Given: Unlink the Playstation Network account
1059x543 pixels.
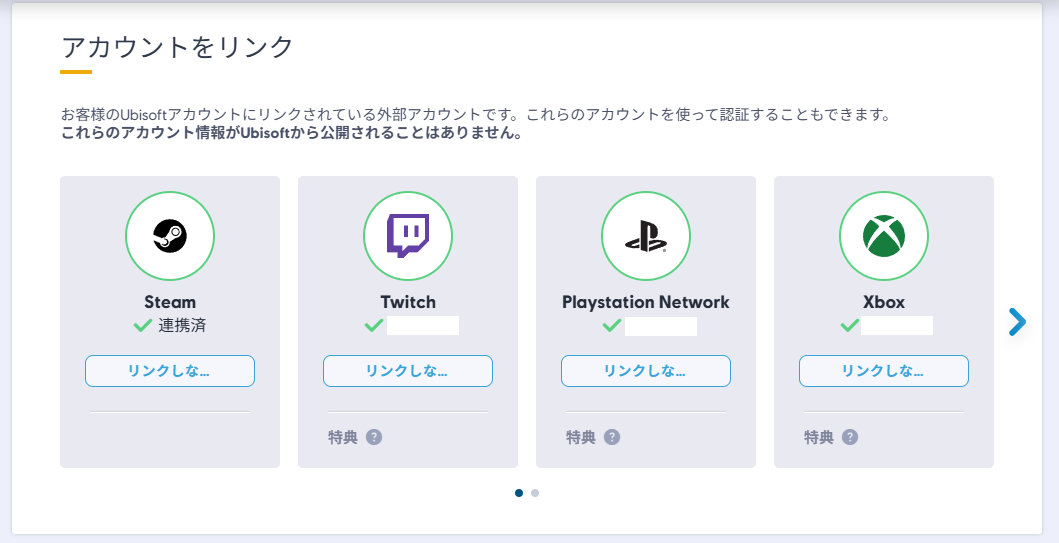Looking at the screenshot, I should 645,371.
